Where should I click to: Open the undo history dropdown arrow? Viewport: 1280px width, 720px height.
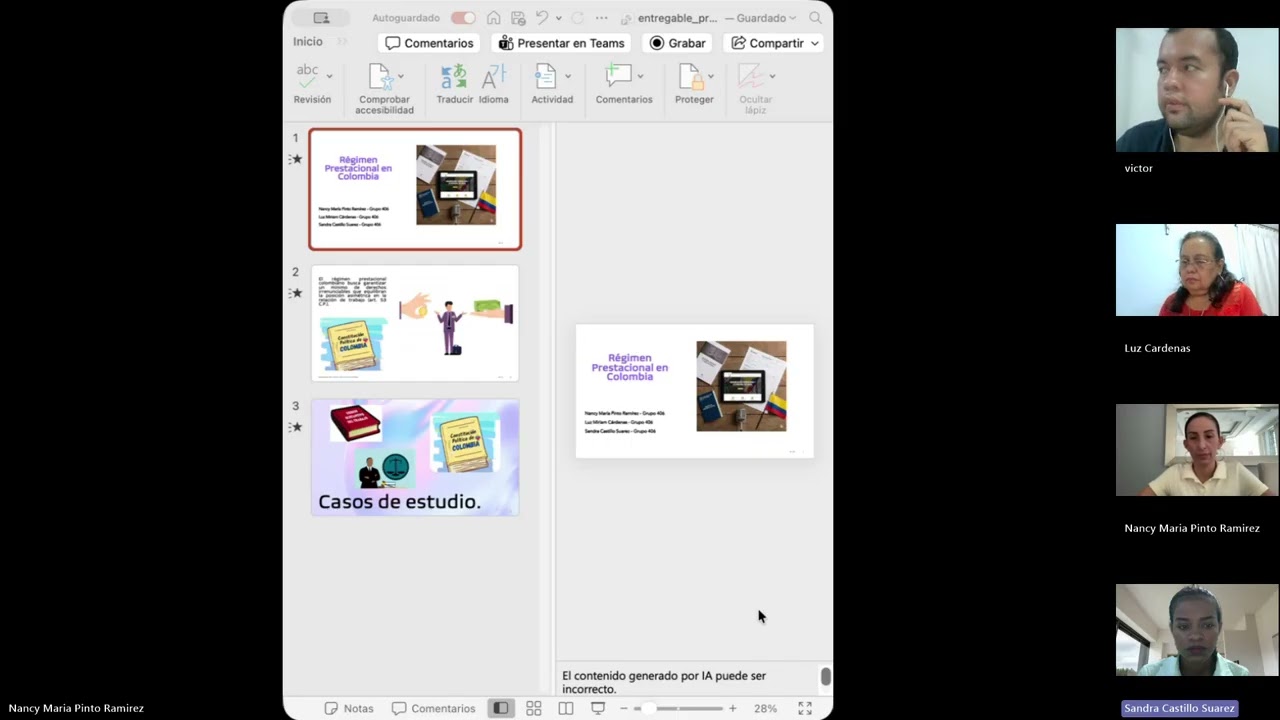[x=558, y=18]
